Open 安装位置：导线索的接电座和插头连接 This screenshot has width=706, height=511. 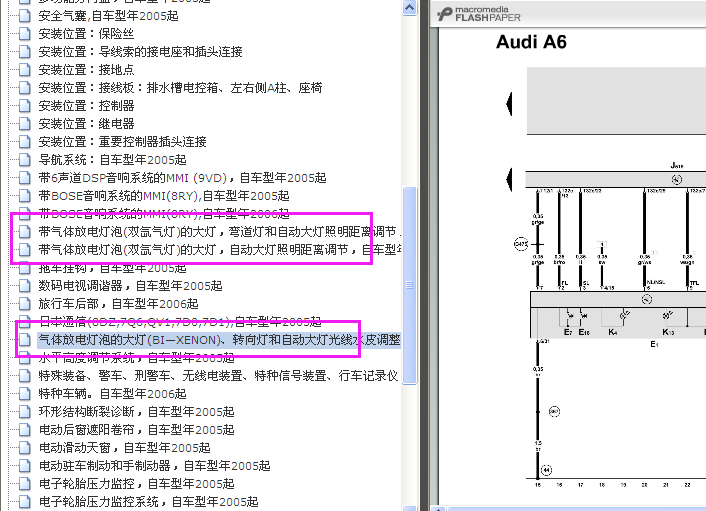[x=140, y=52]
